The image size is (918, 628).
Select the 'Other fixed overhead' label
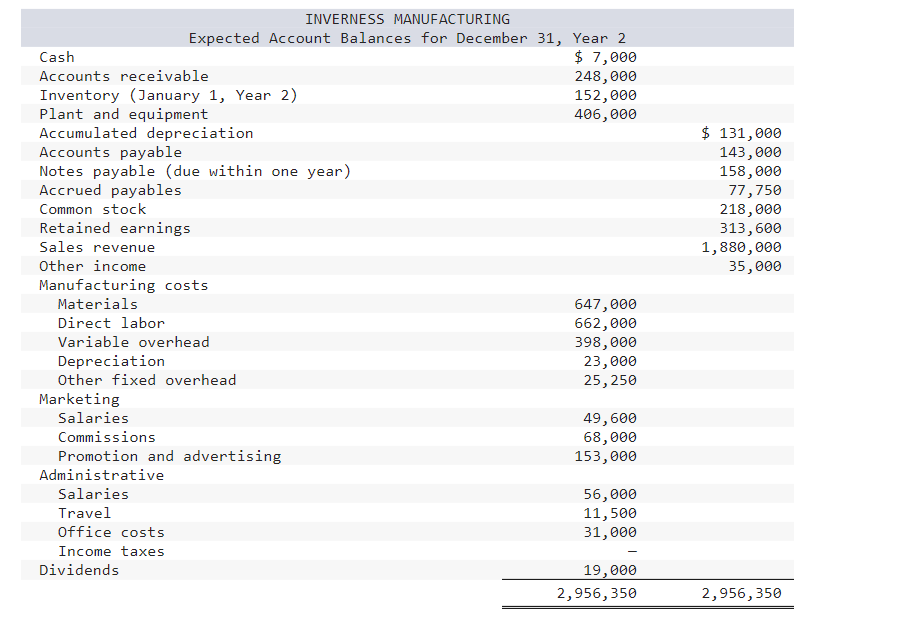pyautogui.click(x=147, y=380)
